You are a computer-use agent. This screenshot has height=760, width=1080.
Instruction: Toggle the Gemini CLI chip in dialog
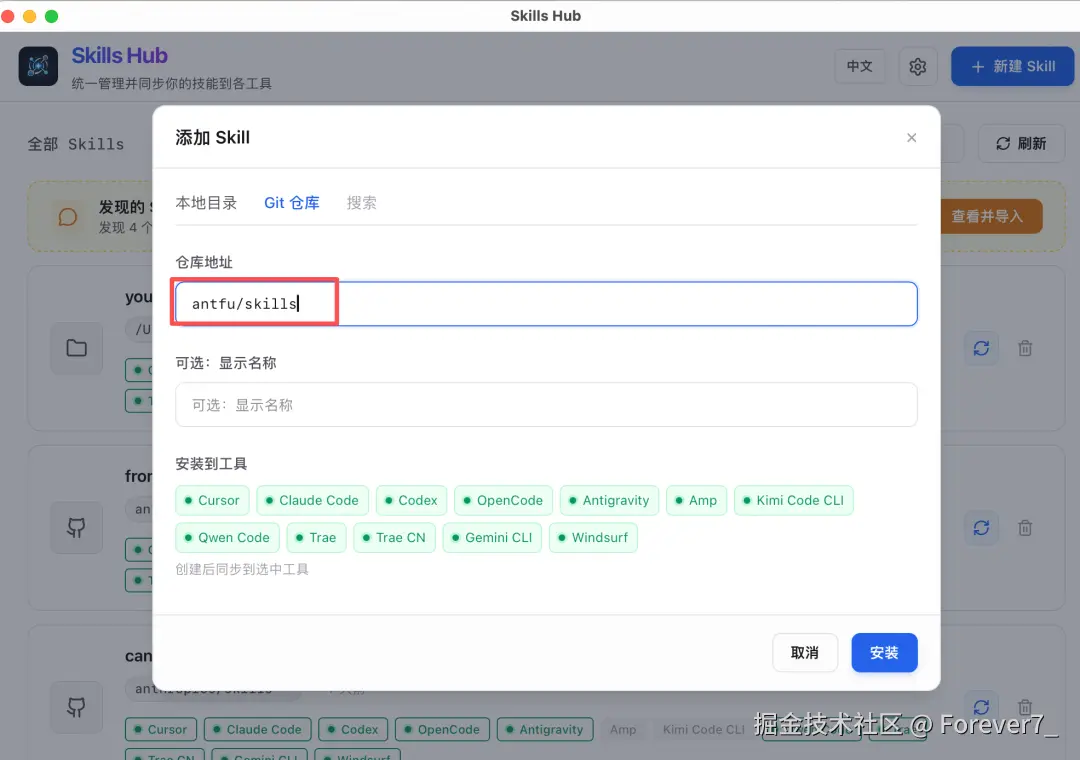[x=492, y=537]
